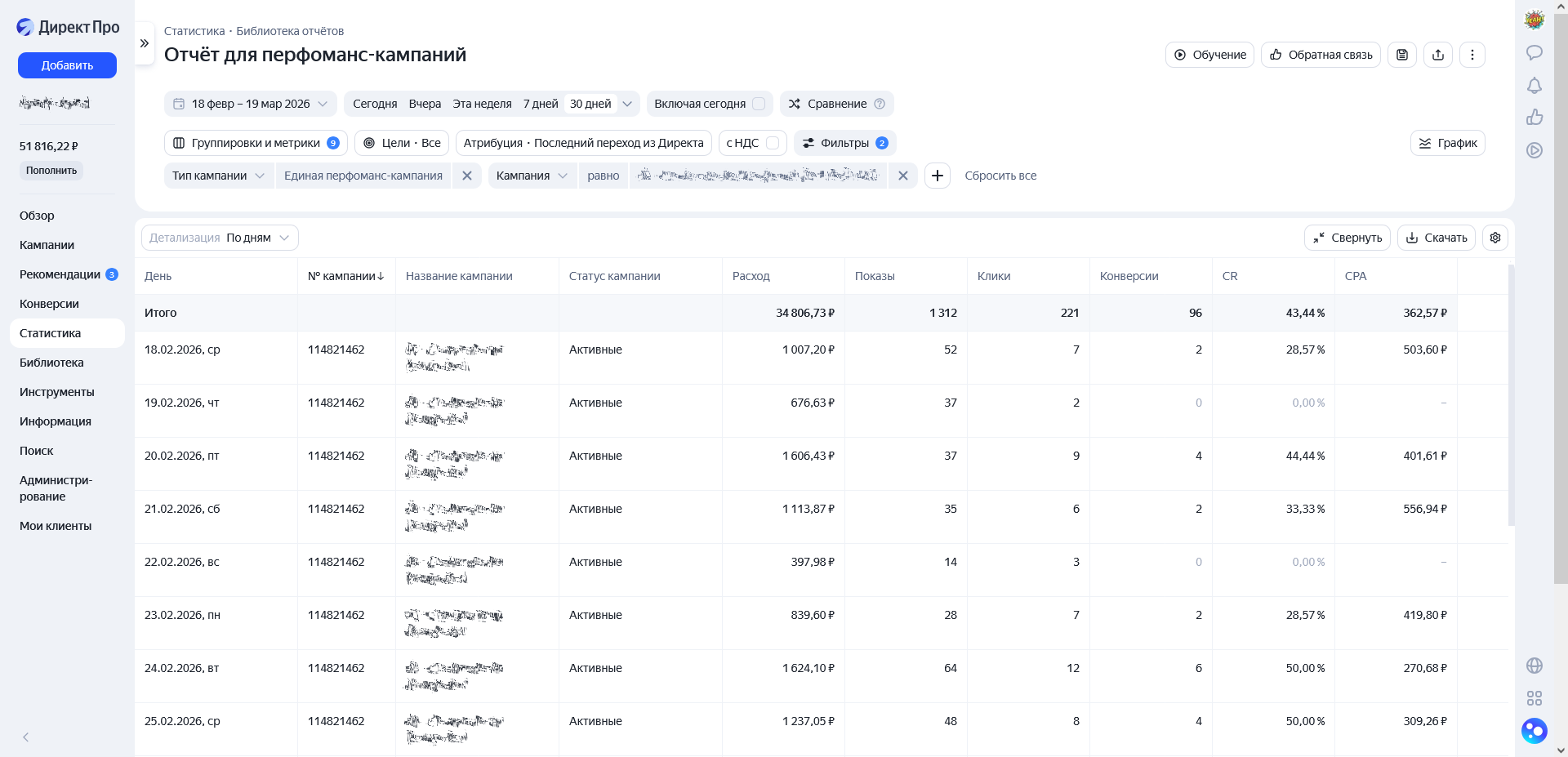Open the chat bubble icon in right rail
The width and height of the screenshot is (1568, 757).
pyautogui.click(x=1535, y=52)
